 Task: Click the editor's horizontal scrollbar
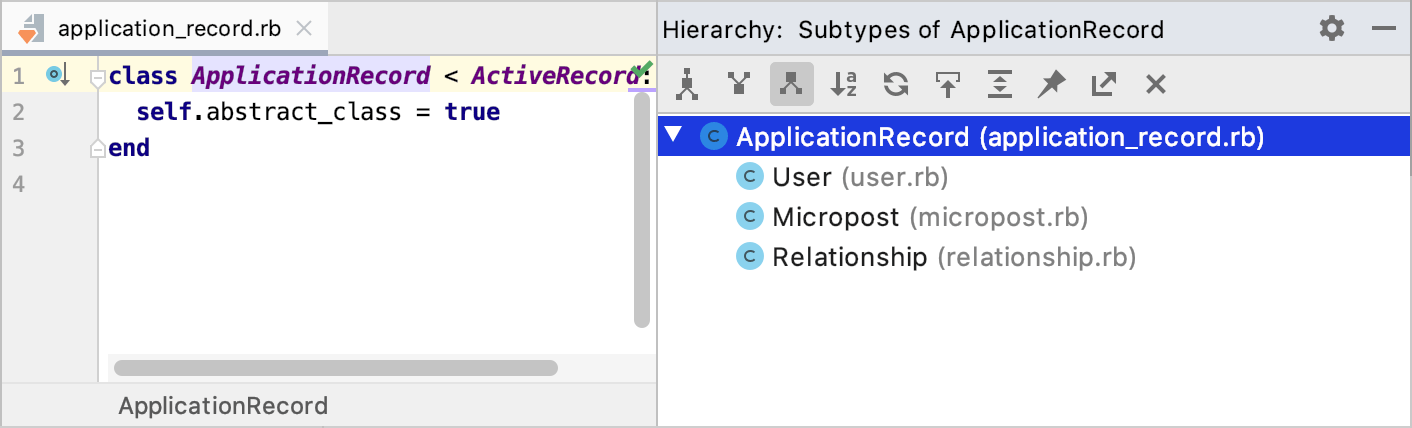(x=335, y=367)
